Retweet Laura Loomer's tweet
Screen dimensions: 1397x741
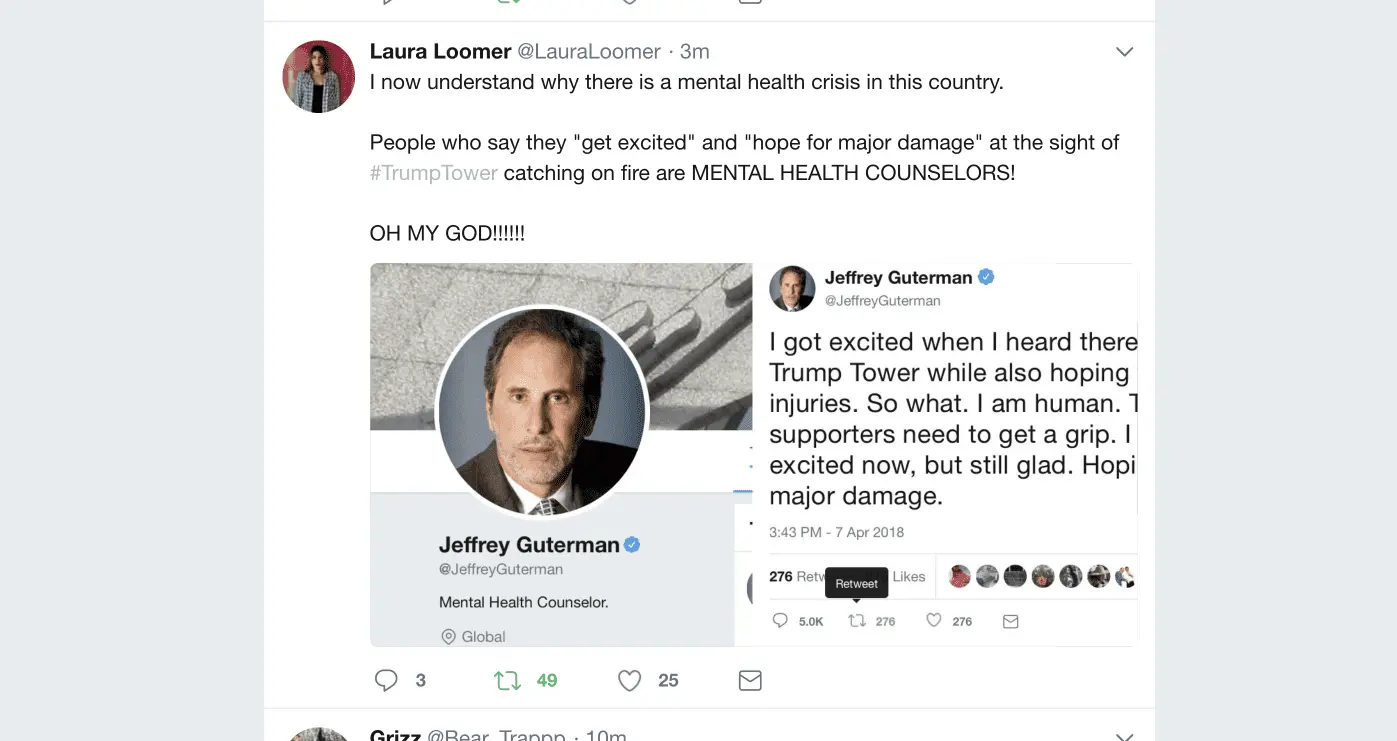(x=508, y=681)
